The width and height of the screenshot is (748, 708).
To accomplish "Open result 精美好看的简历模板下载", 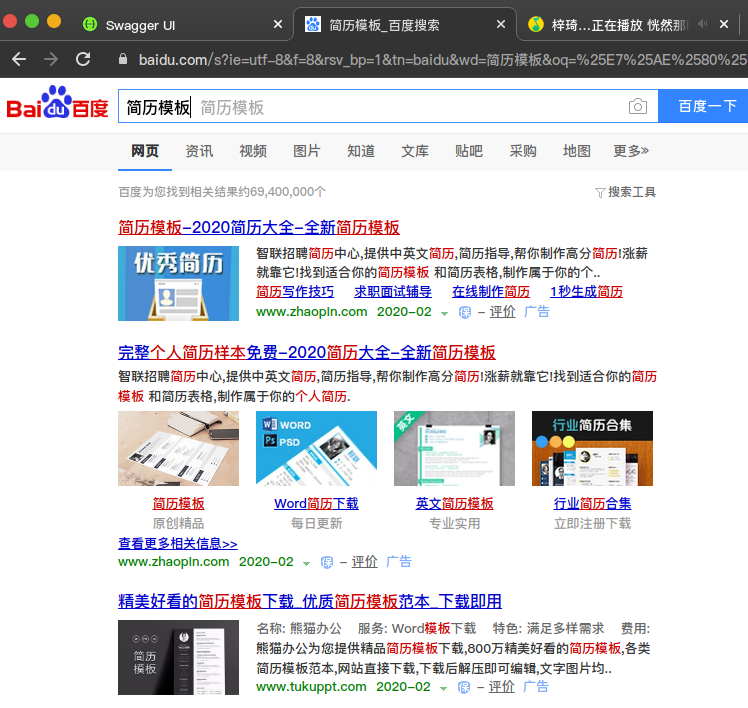I will [x=310, y=602].
